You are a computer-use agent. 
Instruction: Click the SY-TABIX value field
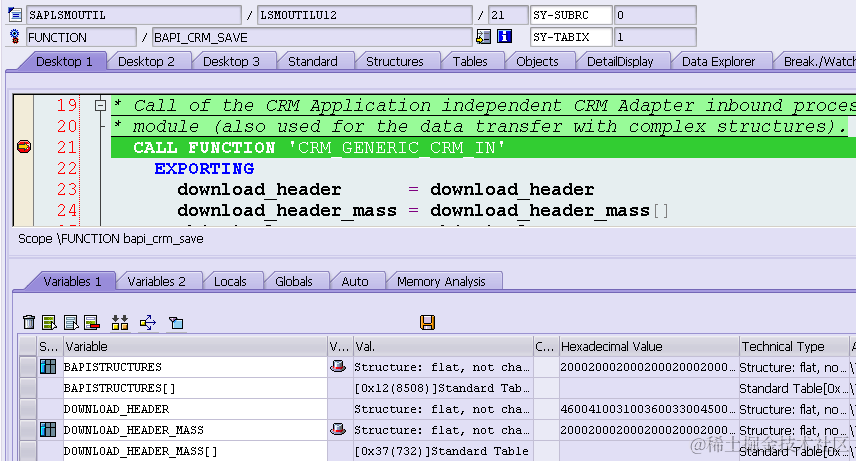tap(655, 37)
